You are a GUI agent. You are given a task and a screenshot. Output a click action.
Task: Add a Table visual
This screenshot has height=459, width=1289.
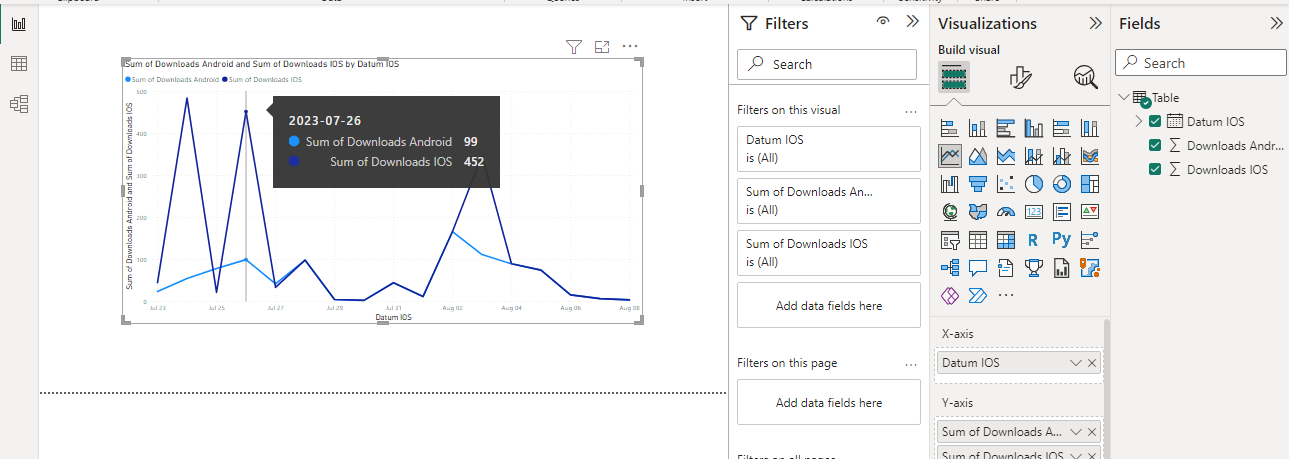coord(978,240)
